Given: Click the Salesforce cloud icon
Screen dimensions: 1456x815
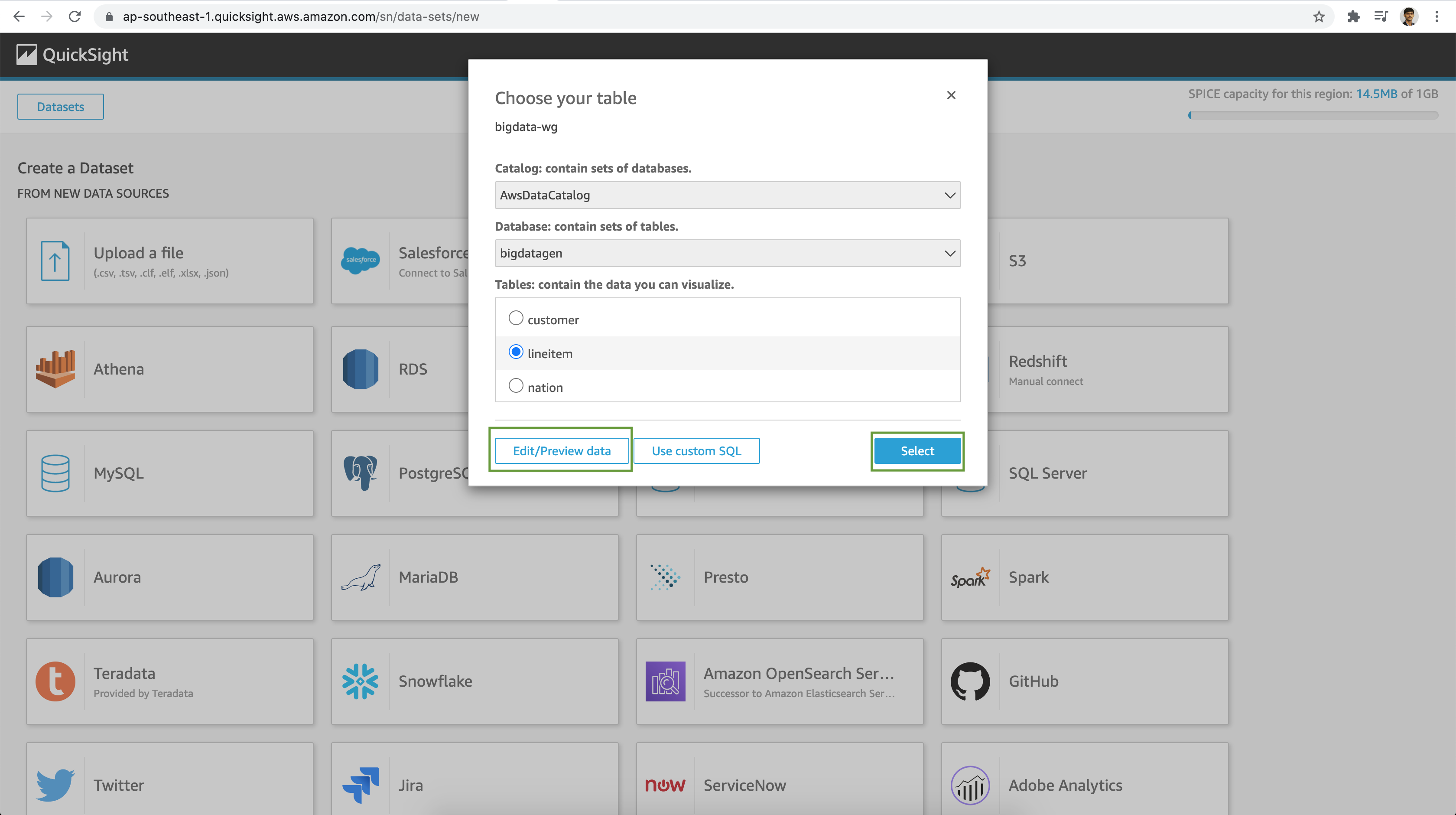Looking at the screenshot, I should [361, 261].
